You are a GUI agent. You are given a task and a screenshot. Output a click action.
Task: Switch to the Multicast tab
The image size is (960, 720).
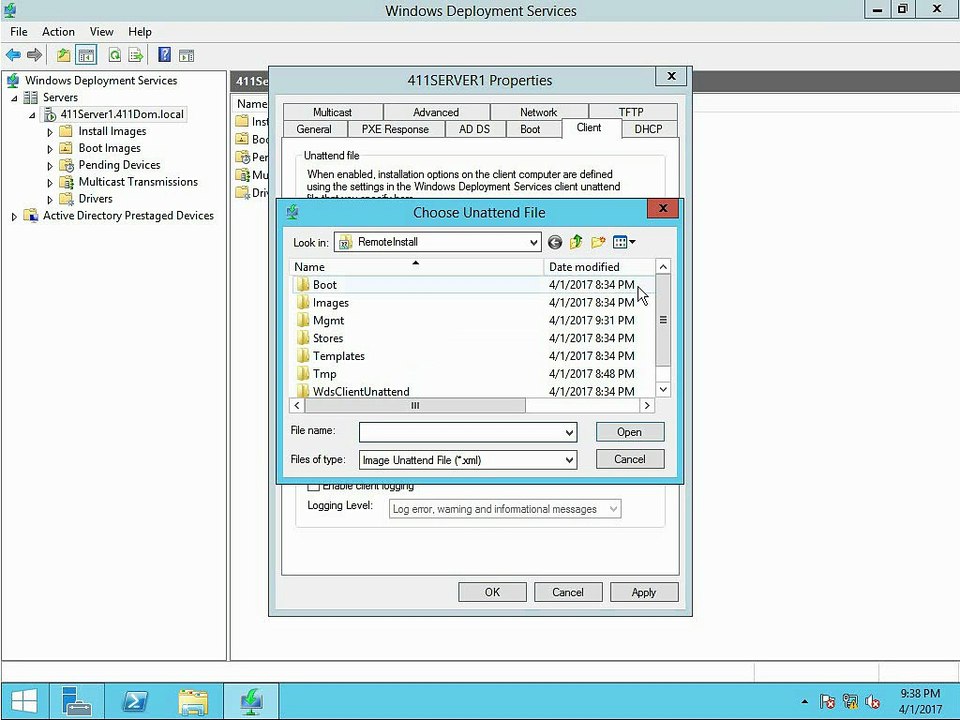(332, 112)
